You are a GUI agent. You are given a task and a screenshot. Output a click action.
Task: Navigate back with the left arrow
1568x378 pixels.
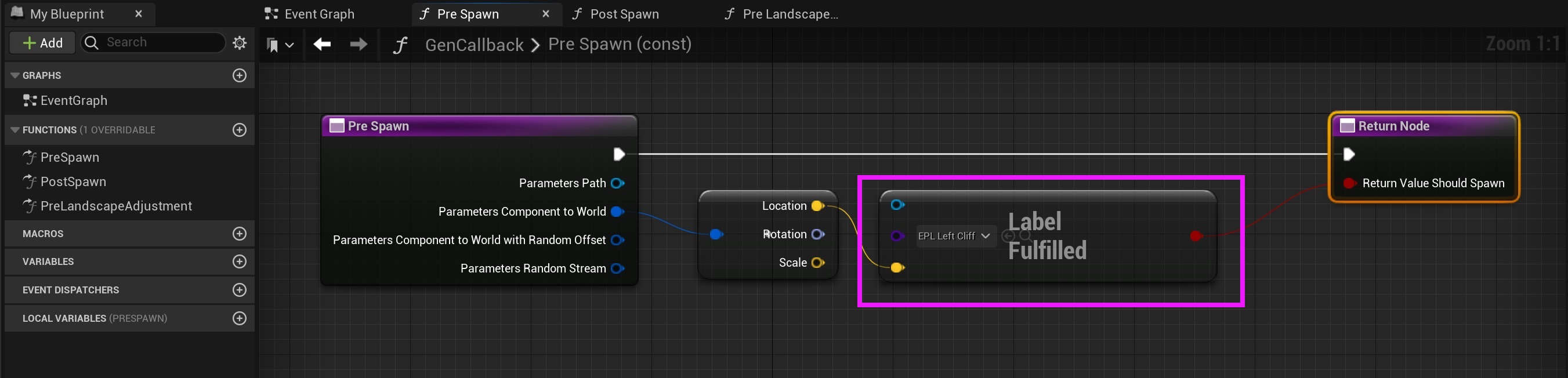[322, 44]
